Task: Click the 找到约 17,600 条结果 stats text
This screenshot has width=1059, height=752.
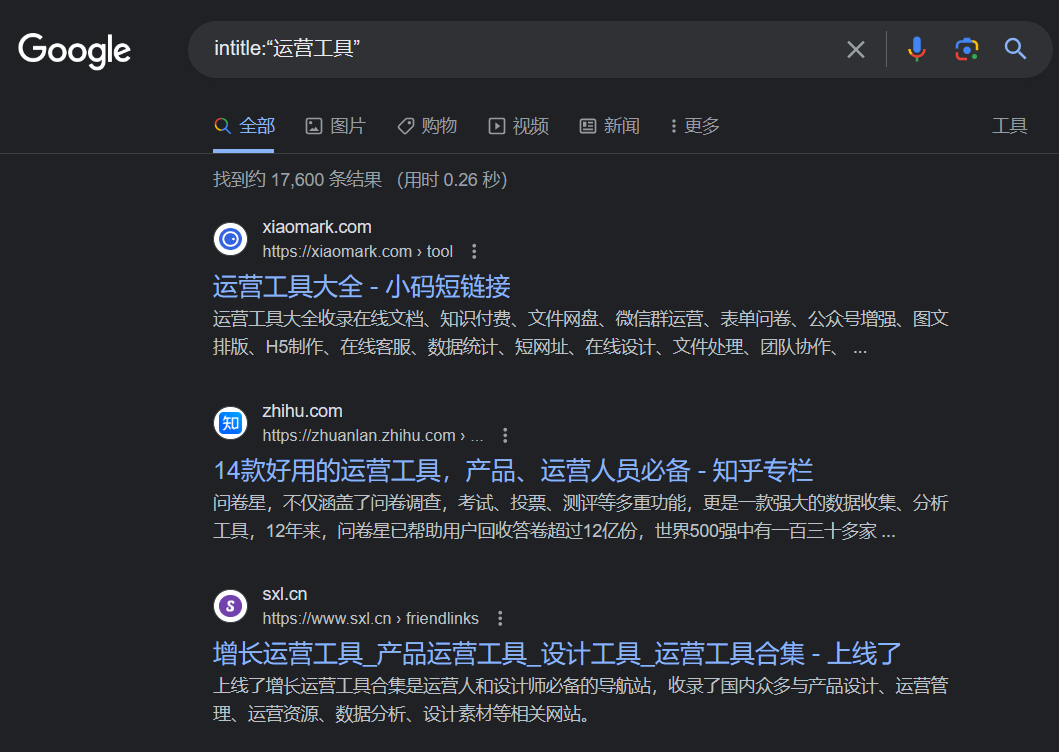Action: point(360,180)
